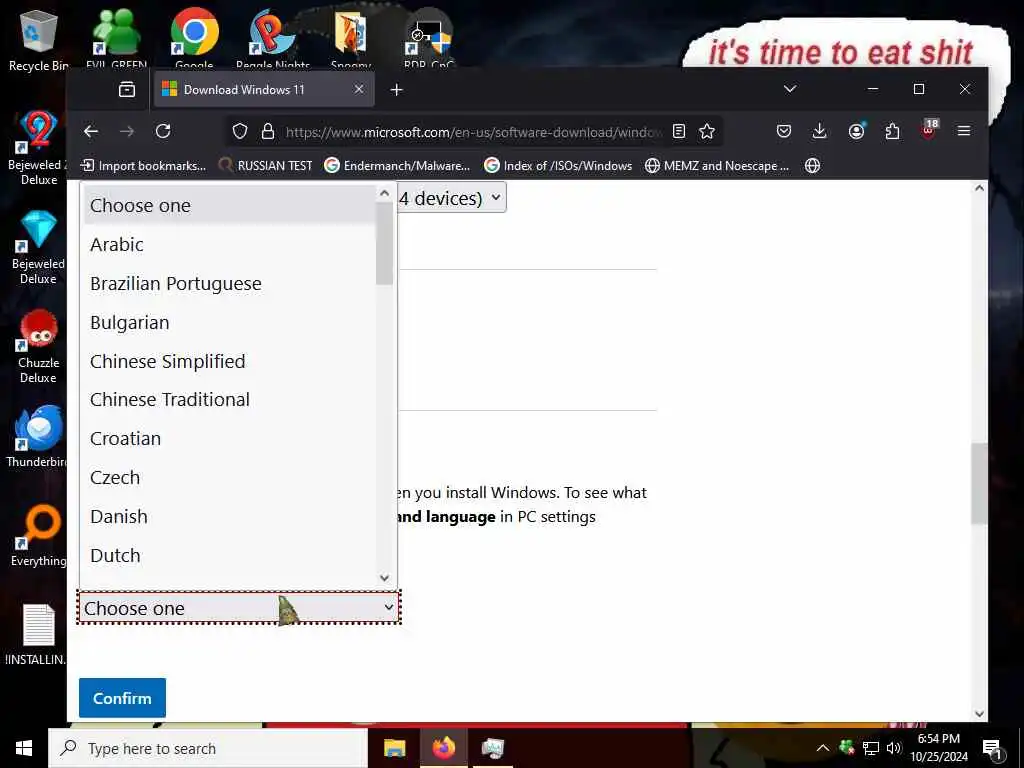Click the globe bookmark at toolbar end
Image resolution: width=1024 pixels, height=768 pixels.
coord(812,166)
